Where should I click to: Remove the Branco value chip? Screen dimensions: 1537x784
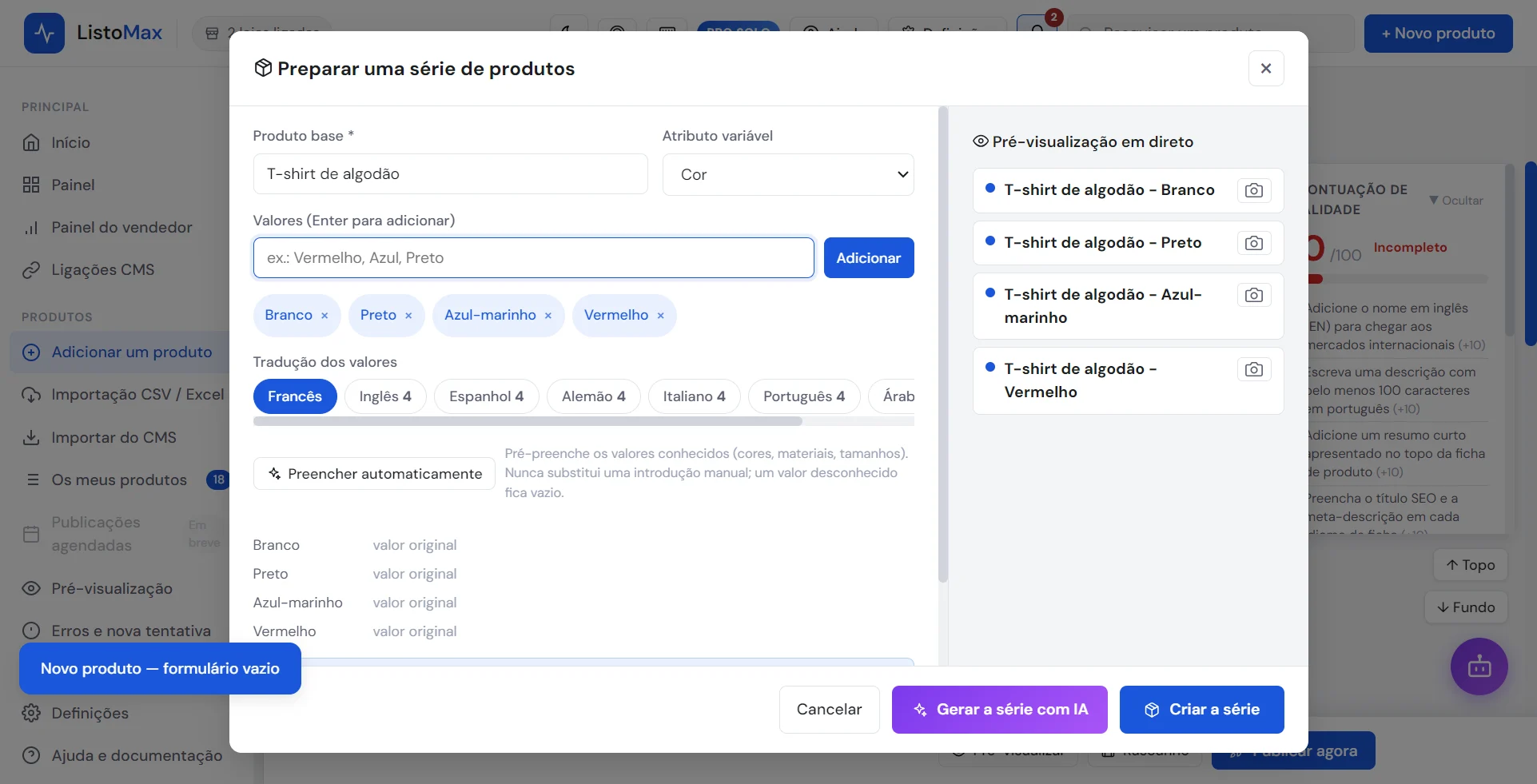click(325, 316)
